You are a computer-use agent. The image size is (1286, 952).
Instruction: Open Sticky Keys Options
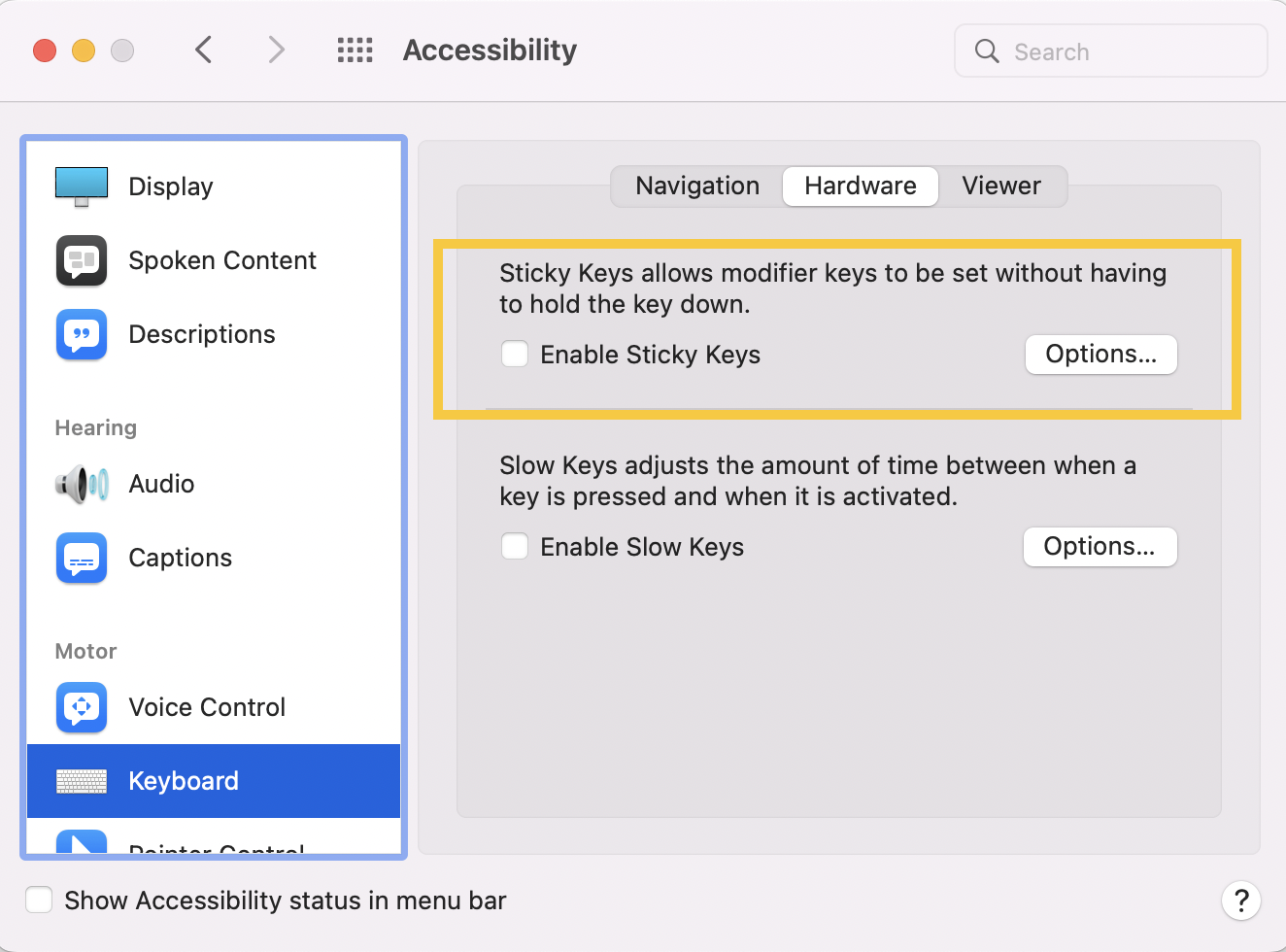(x=1101, y=354)
